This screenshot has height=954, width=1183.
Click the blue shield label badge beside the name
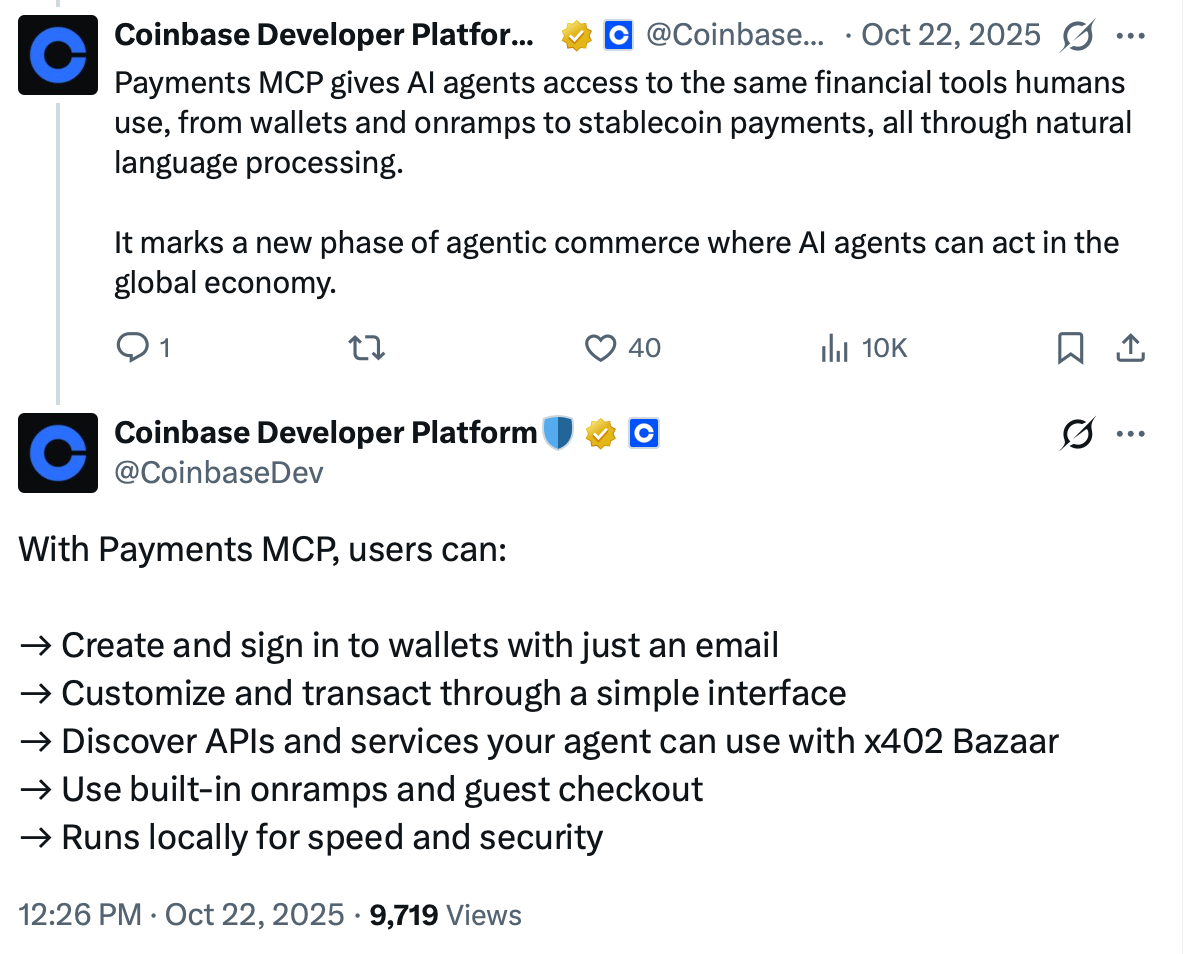557,432
